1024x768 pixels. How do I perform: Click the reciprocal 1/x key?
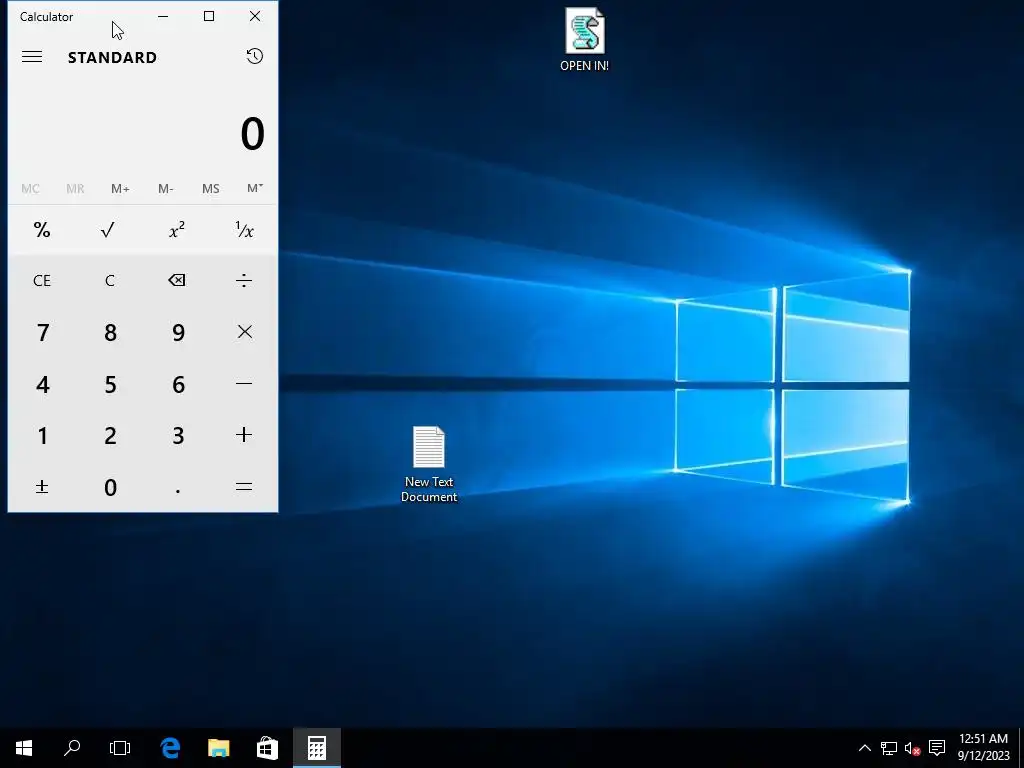point(244,229)
